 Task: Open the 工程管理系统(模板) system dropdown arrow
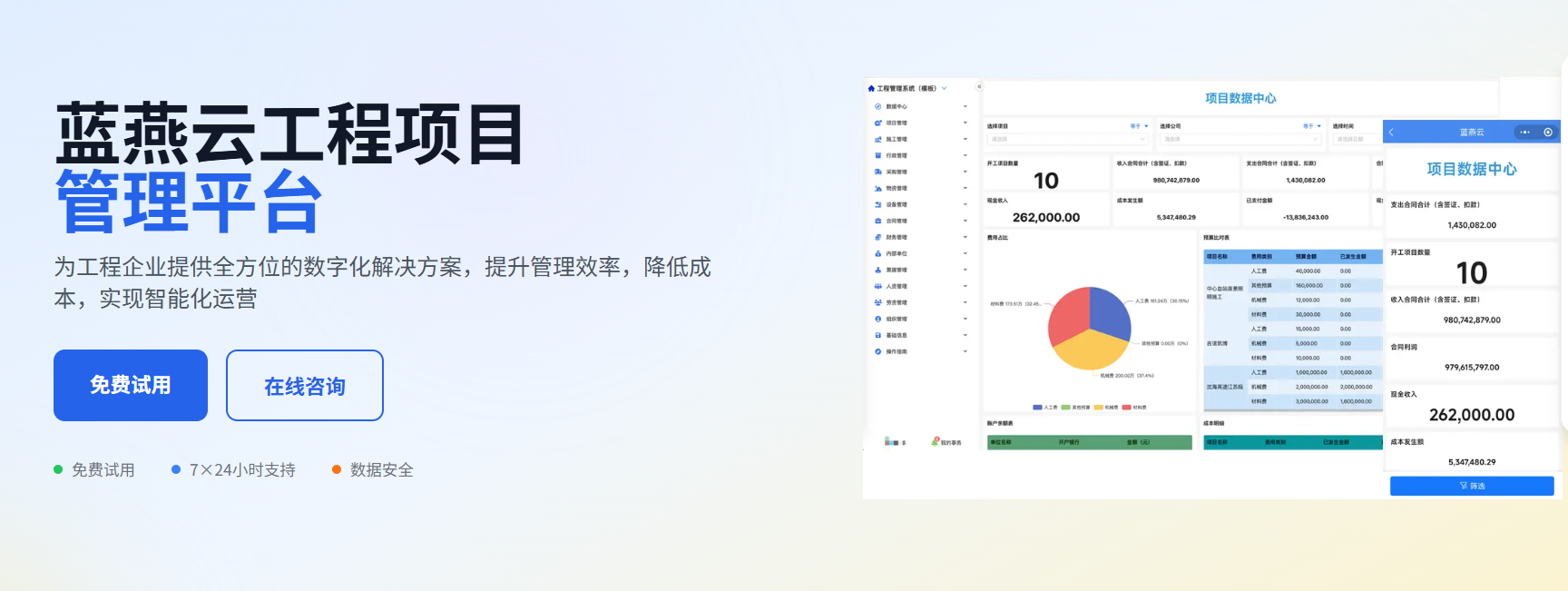pos(945,88)
